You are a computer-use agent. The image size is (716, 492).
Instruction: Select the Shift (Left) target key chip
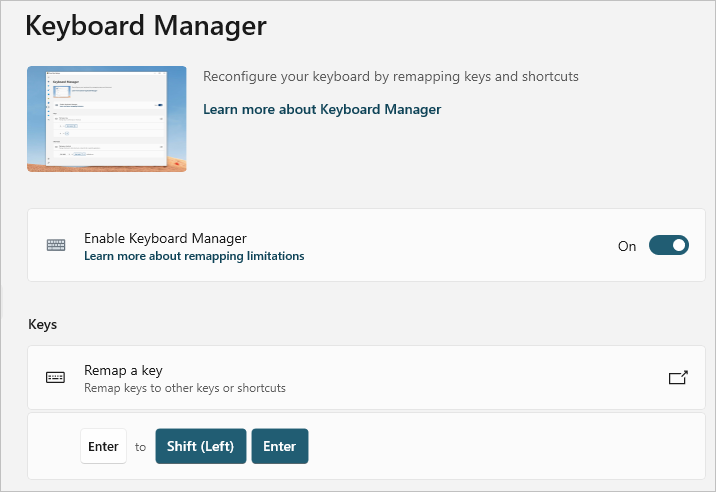[x=200, y=446]
